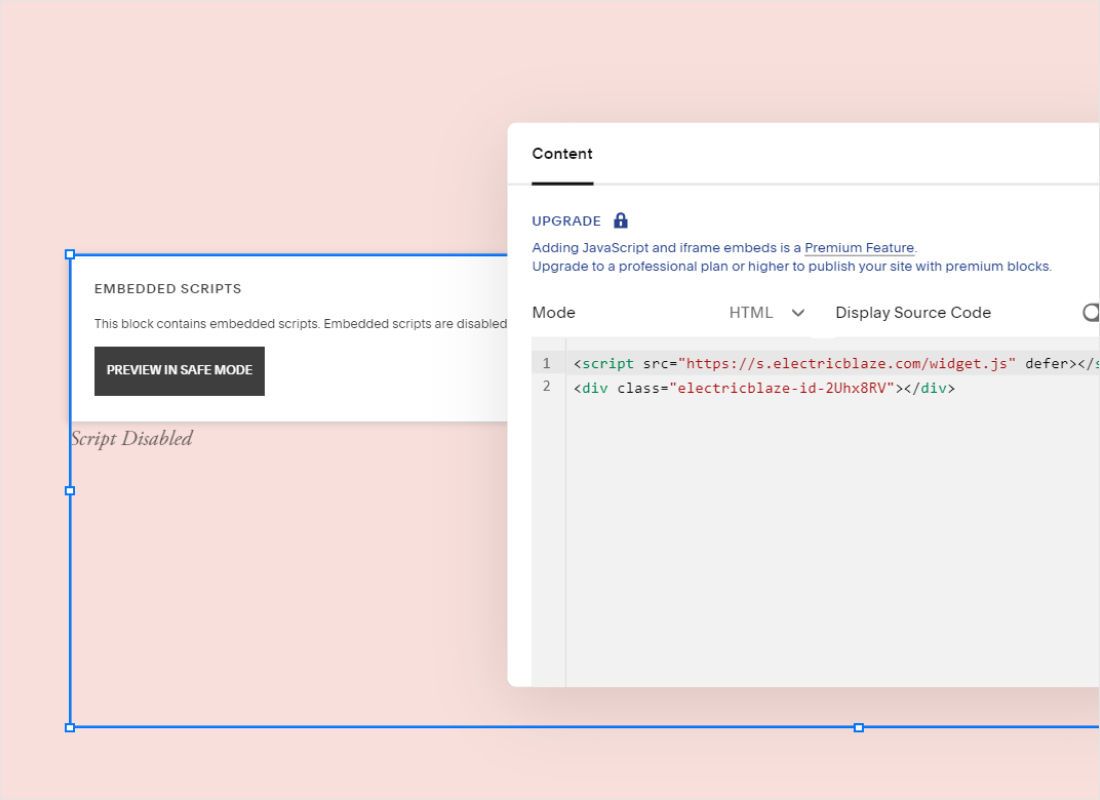Select the bottom-left resize handle of block
Screen dimensions: 1100x800
70,728
